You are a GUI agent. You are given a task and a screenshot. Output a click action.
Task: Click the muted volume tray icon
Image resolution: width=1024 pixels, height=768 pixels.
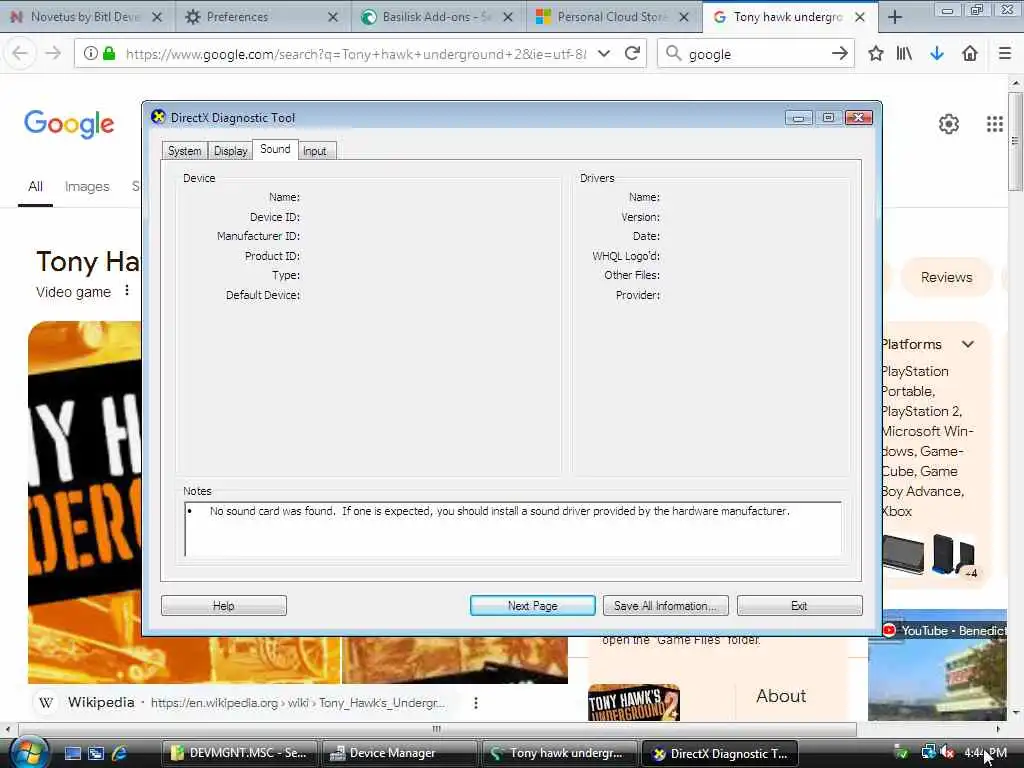pos(948,753)
